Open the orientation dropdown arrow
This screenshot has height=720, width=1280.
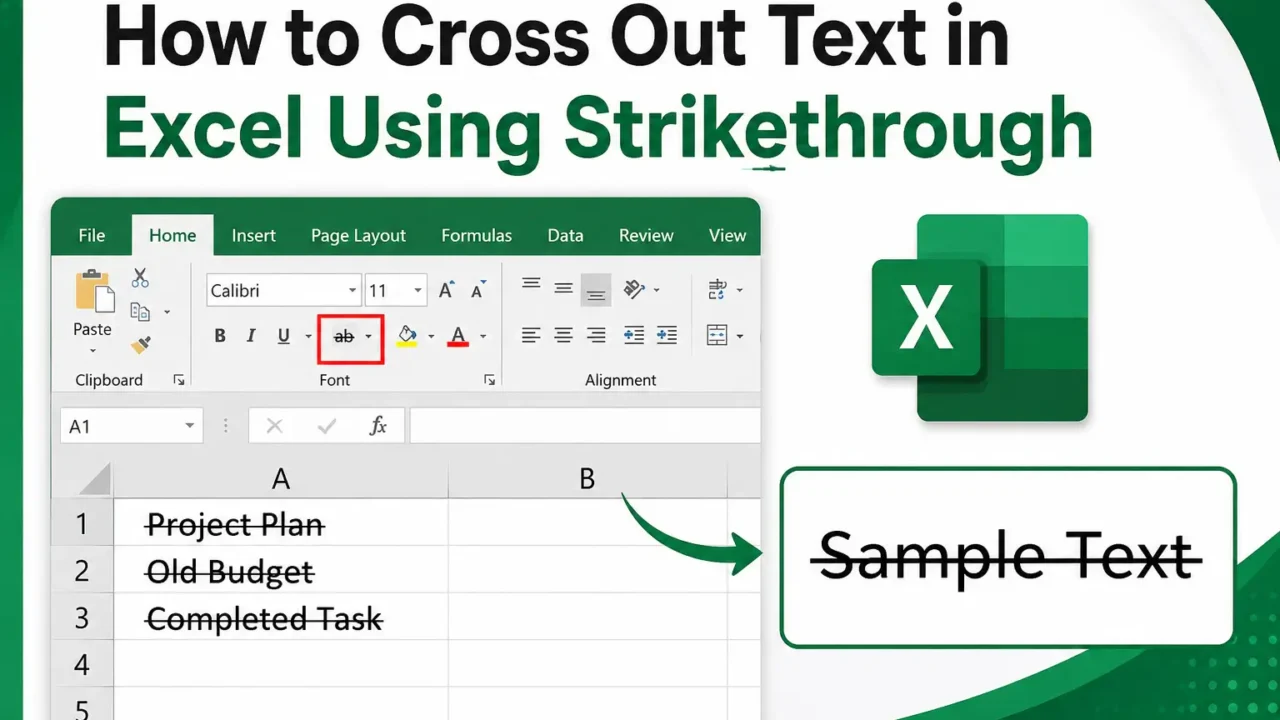coord(656,291)
